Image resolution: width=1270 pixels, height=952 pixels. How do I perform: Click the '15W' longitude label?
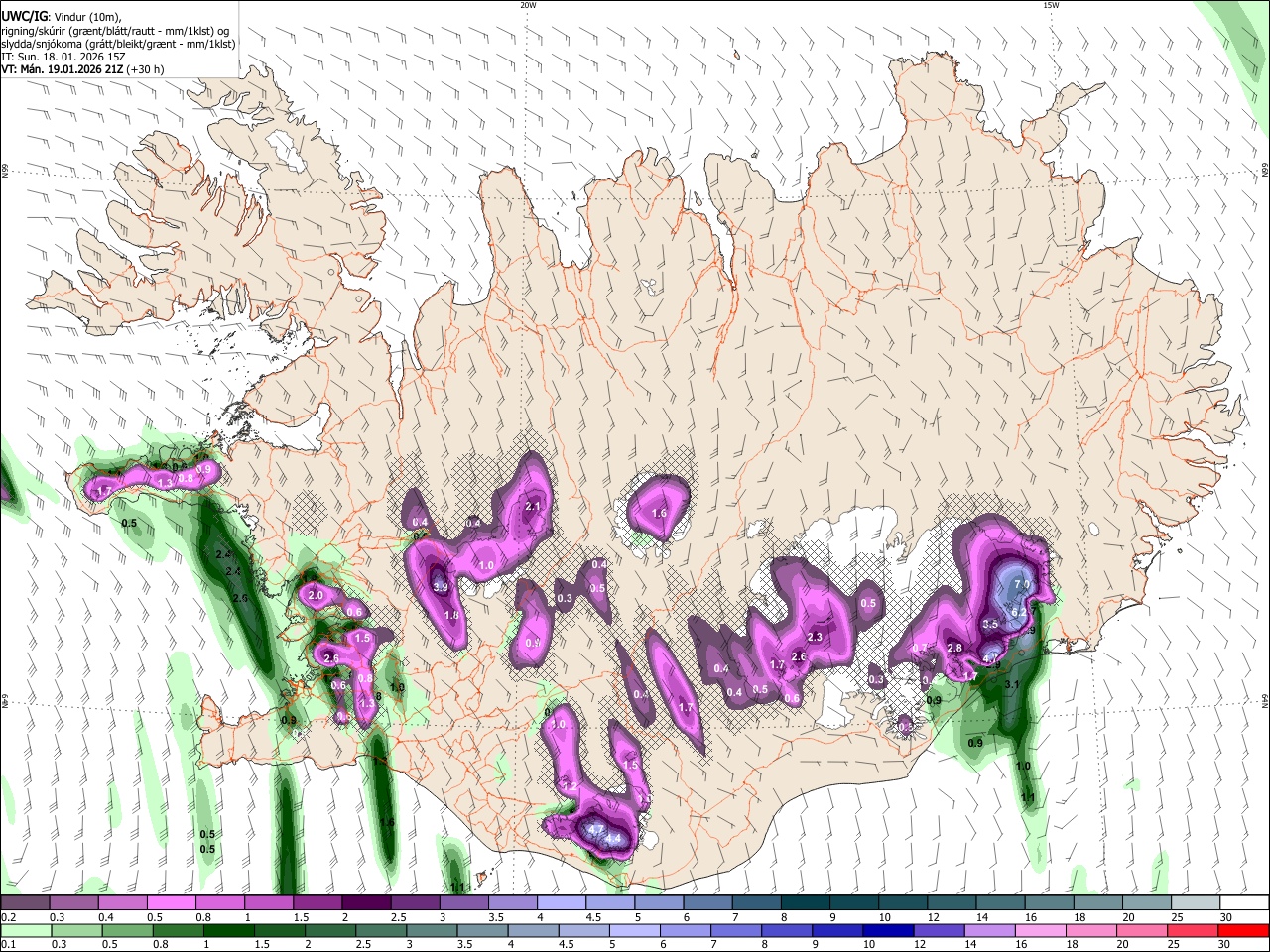point(1050,5)
